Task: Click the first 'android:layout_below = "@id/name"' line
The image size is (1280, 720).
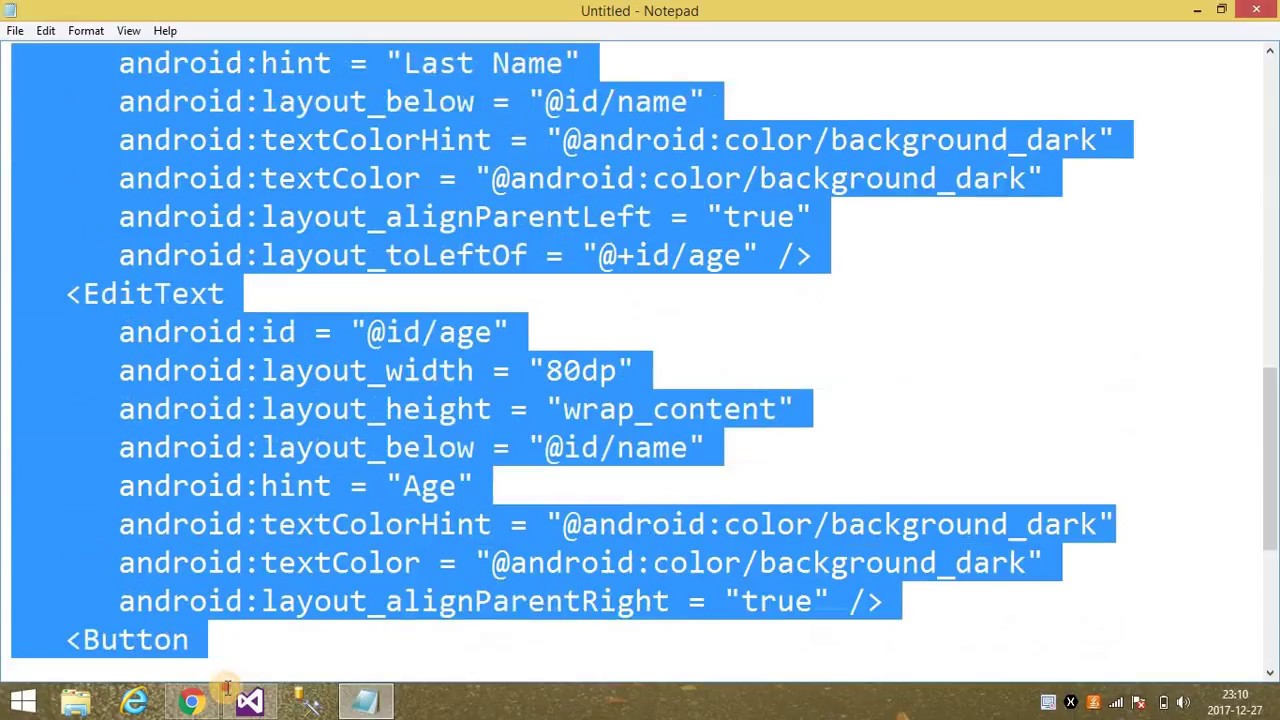Action: point(411,102)
